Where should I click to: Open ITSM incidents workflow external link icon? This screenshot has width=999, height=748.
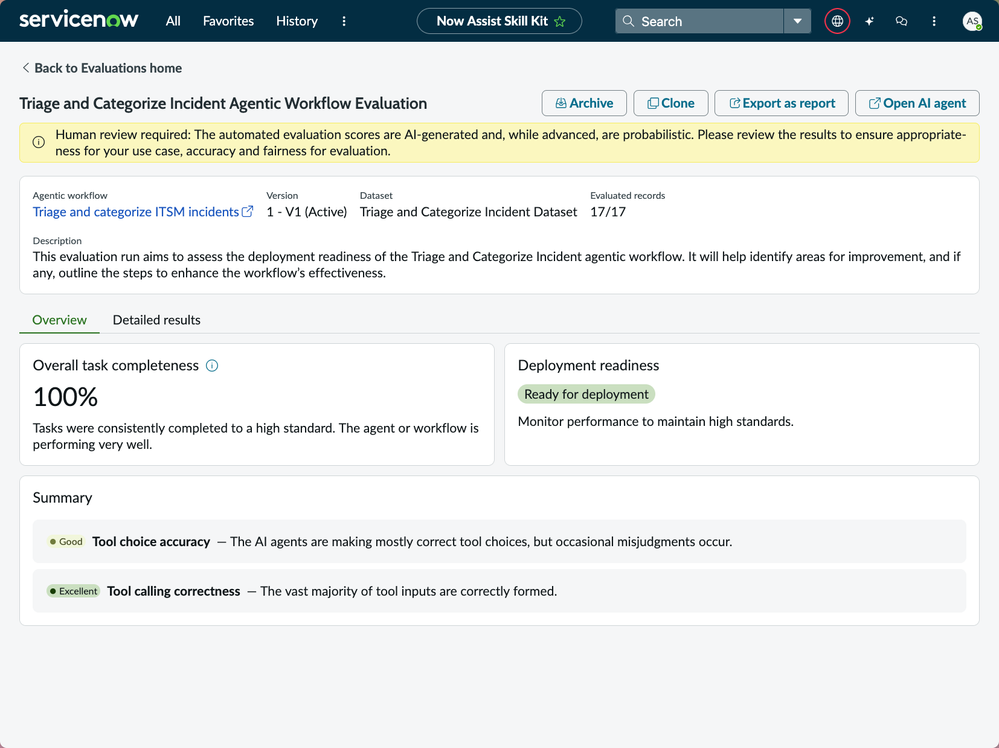click(x=247, y=211)
